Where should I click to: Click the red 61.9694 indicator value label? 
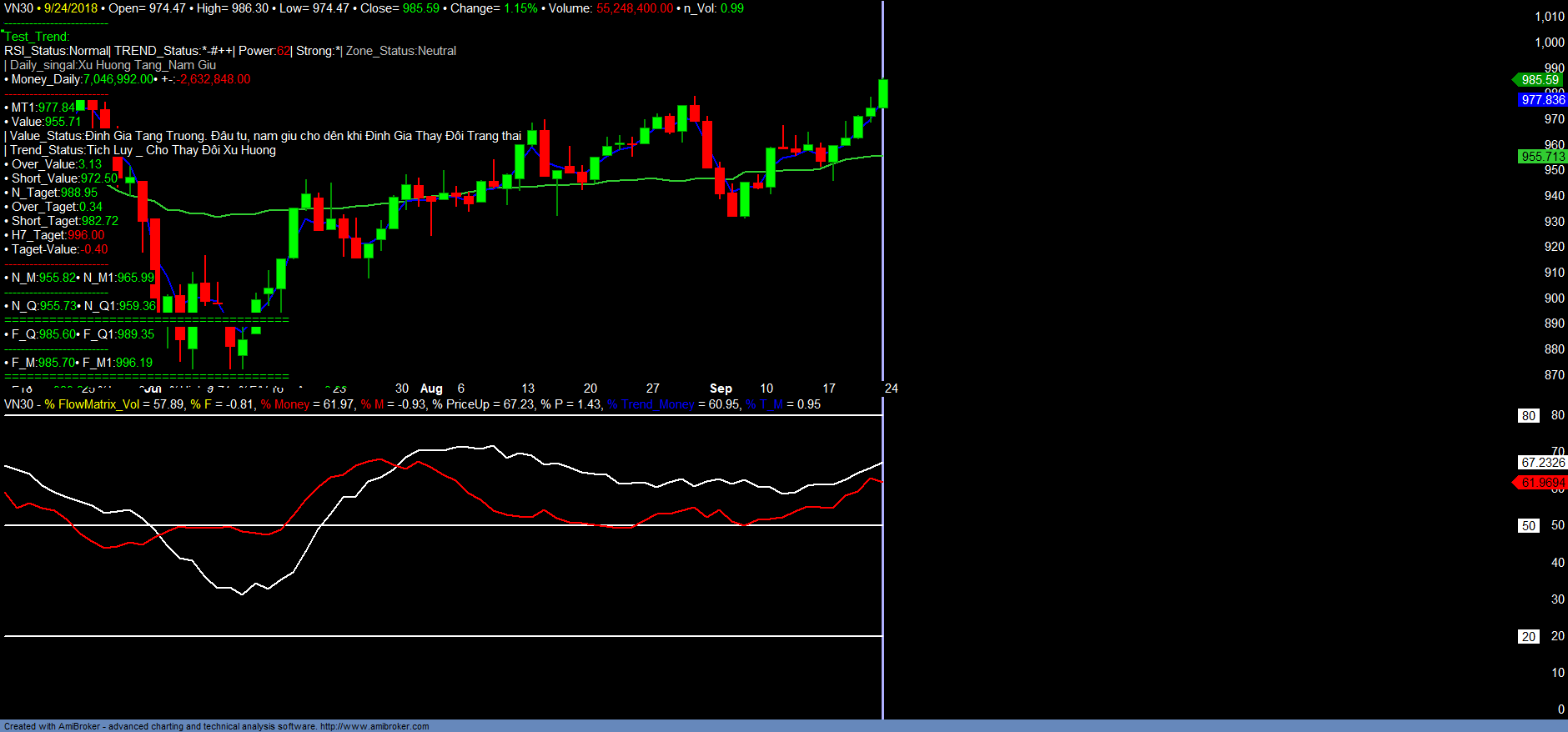pyautogui.click(x=1542, y=483)
